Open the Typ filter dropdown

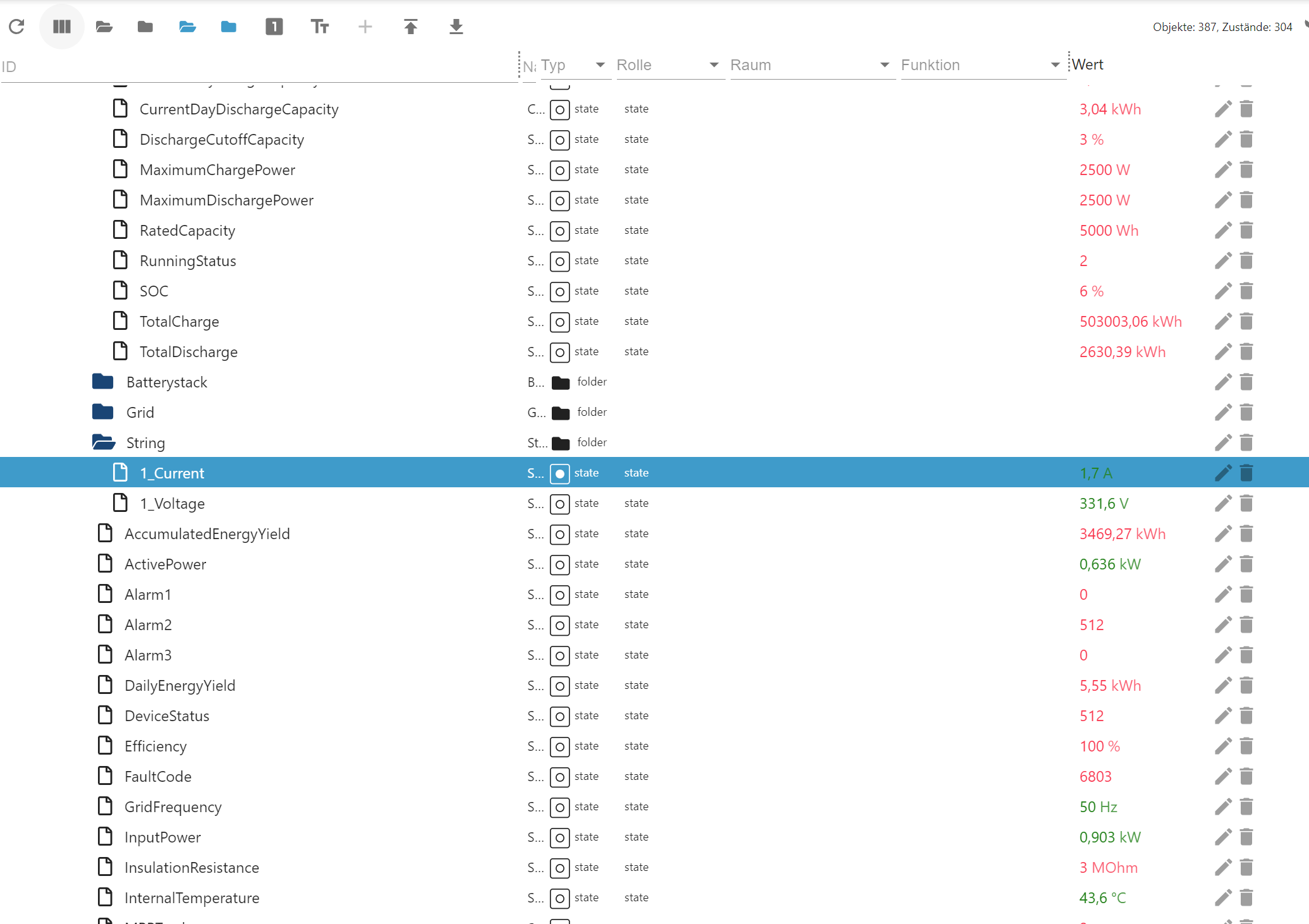(x=600, y=65)
